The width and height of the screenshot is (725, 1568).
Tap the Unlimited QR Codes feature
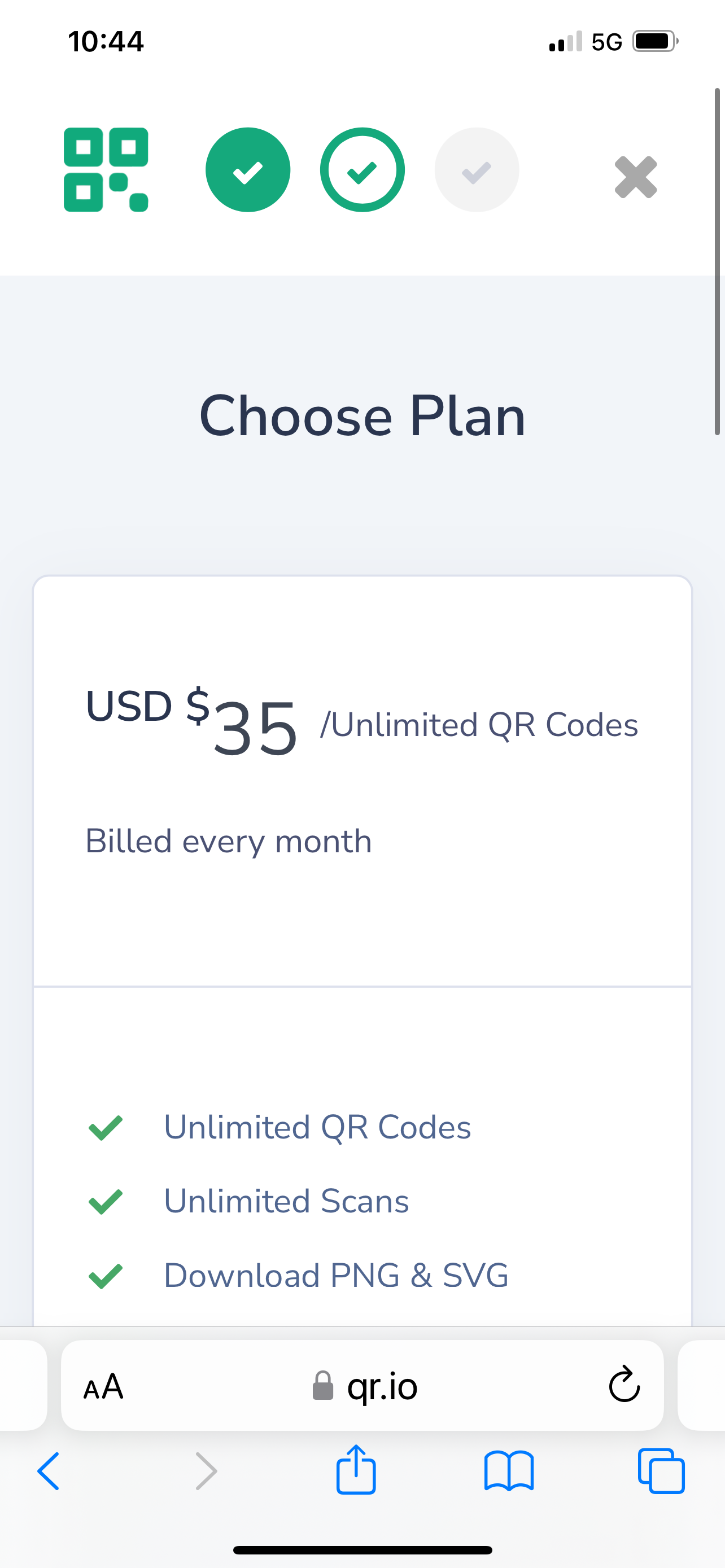(317, 1127)
